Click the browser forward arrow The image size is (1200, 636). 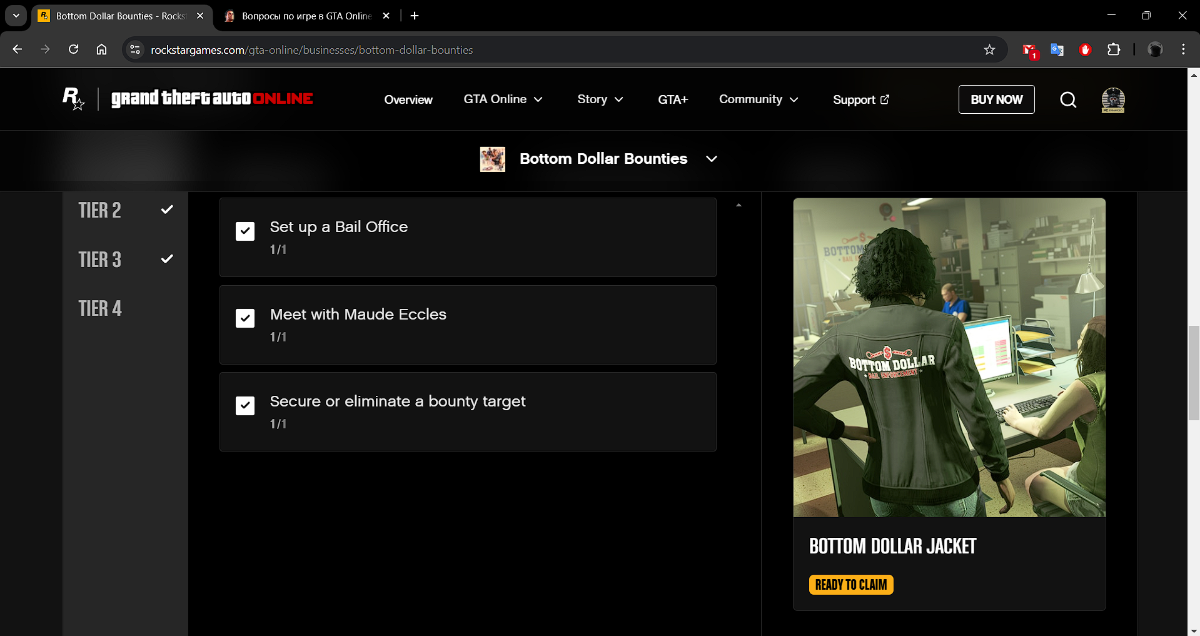coord(45,49)
